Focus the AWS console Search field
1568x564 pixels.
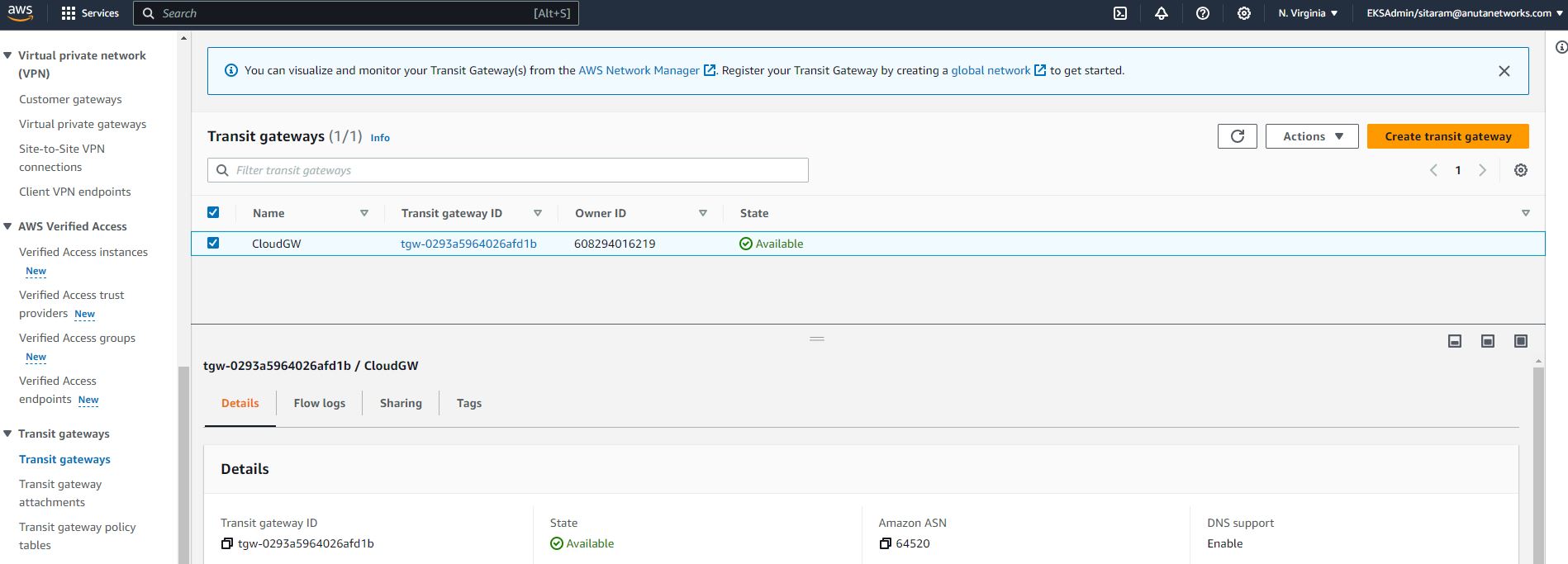click(x=356, y=13)
